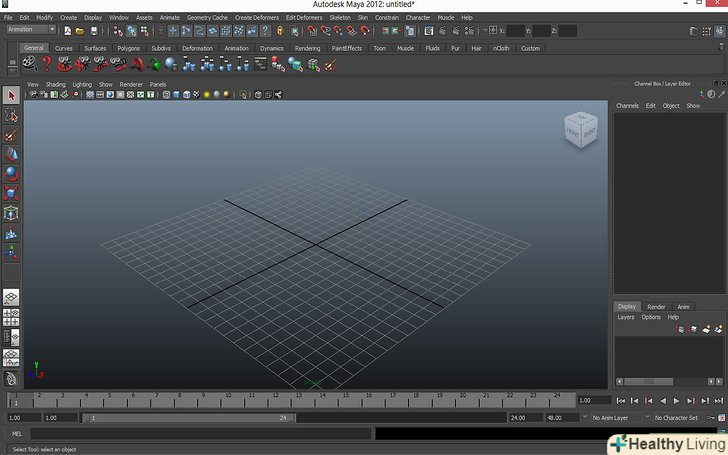The width and height of the screenshot is (728, 455).
Task: Toggle the lock icon in status line
Action: [280, 30]
